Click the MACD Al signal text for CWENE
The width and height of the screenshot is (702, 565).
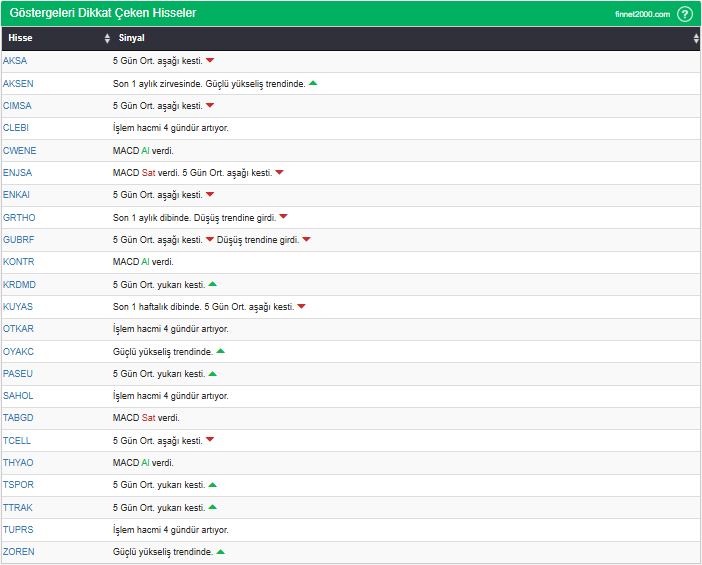point(143,150)
